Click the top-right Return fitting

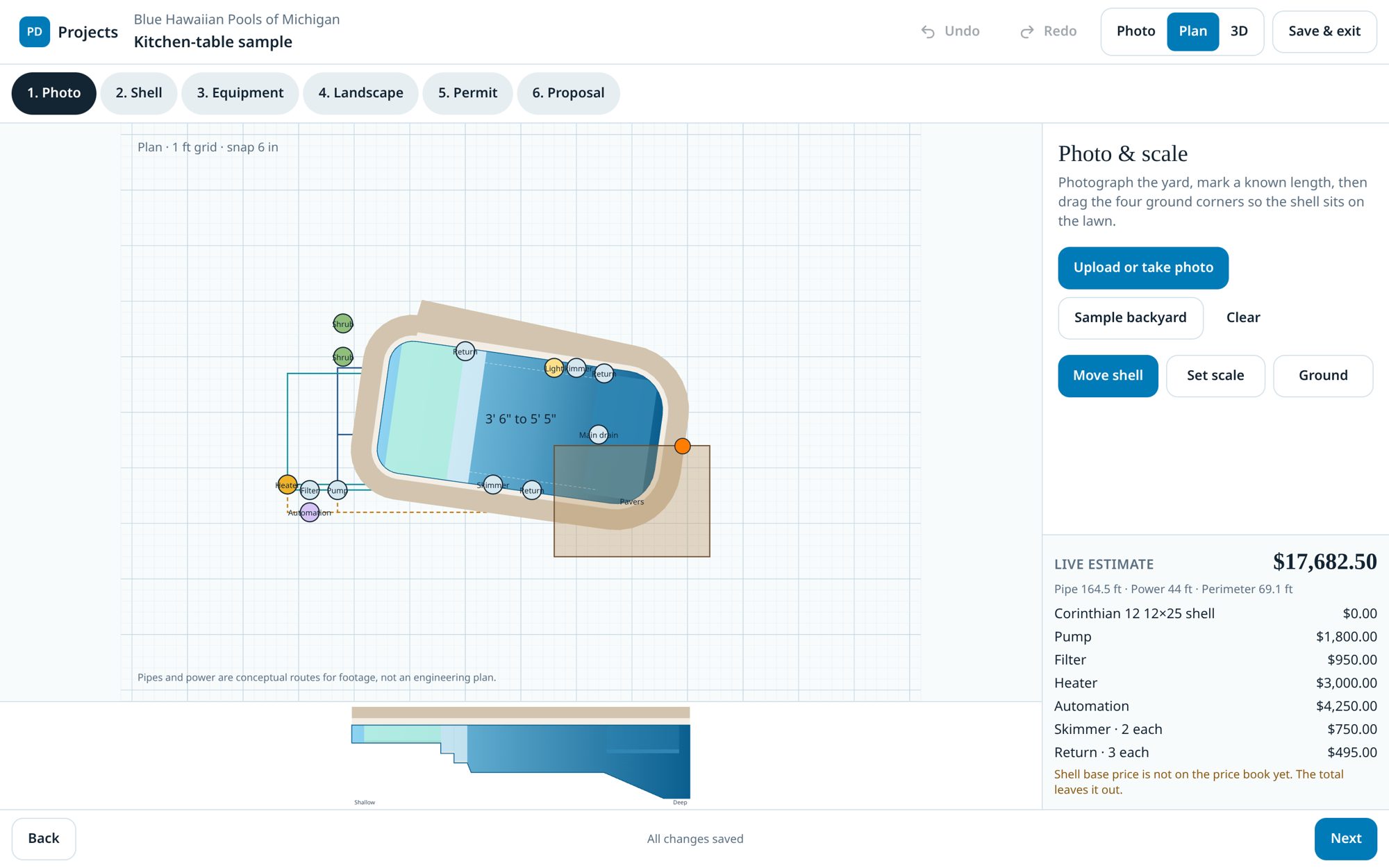(x=604, y=374)
